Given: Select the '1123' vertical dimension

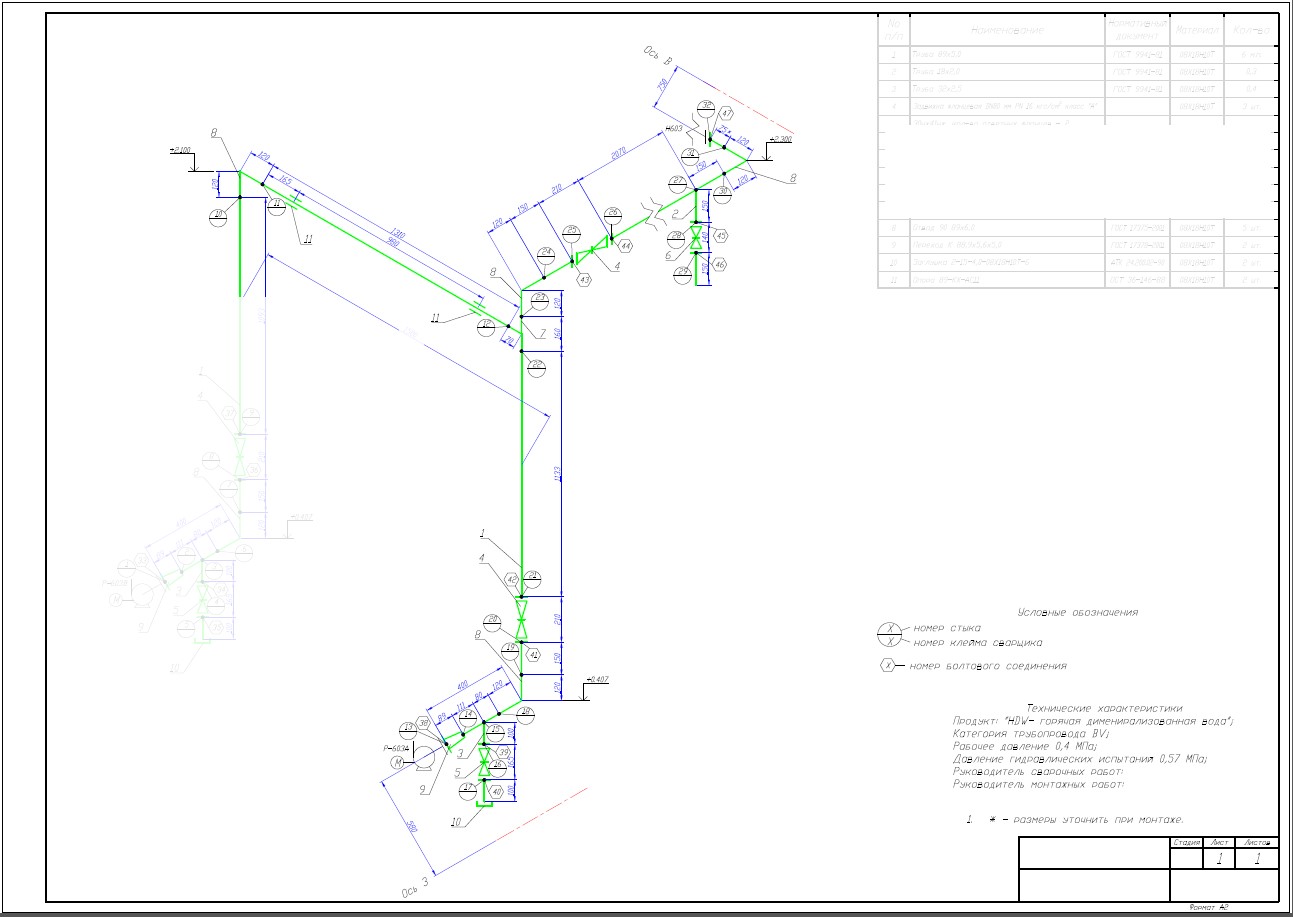Looking at the screenshot, I should coord(558,473).
